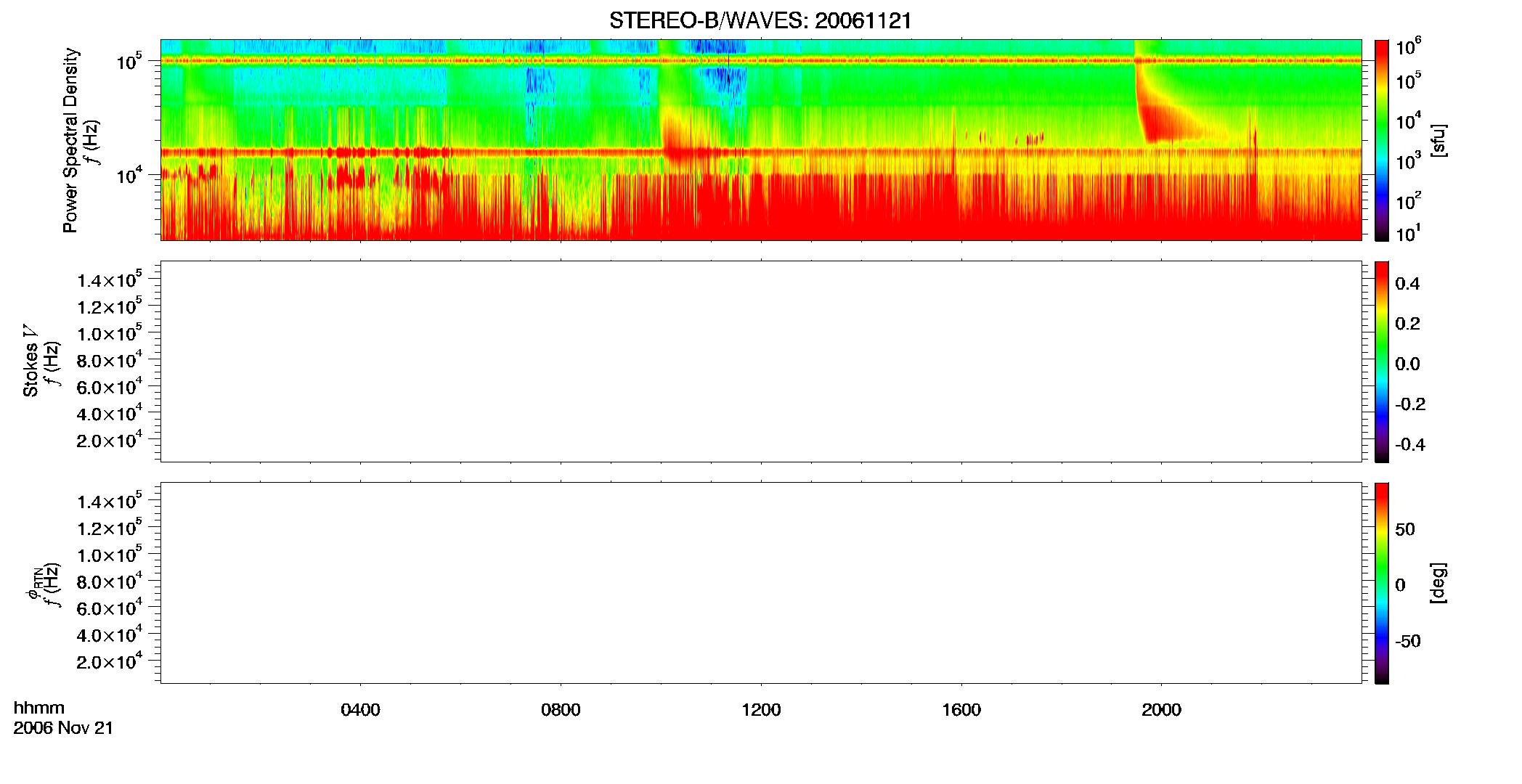This screenshot has height=784, width=1522.
Task: Click the Stokes V color bar
Action: (1382, 362)
